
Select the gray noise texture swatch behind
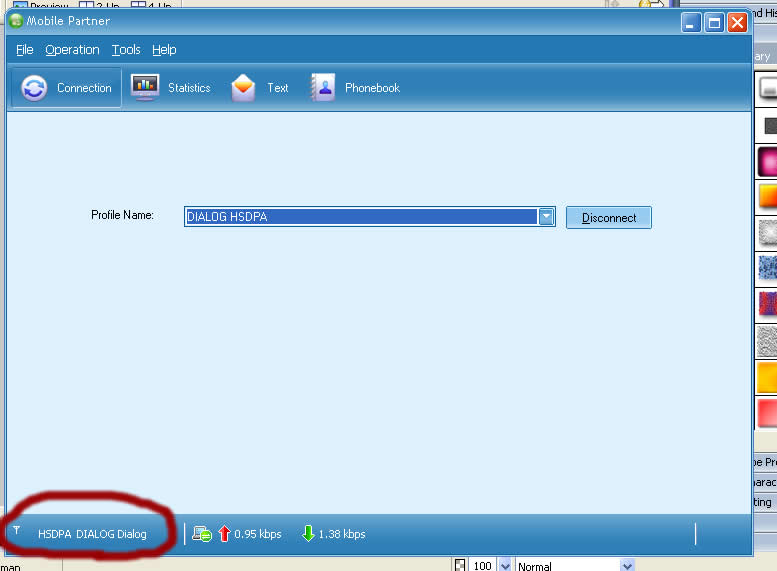tap(768, 340)
